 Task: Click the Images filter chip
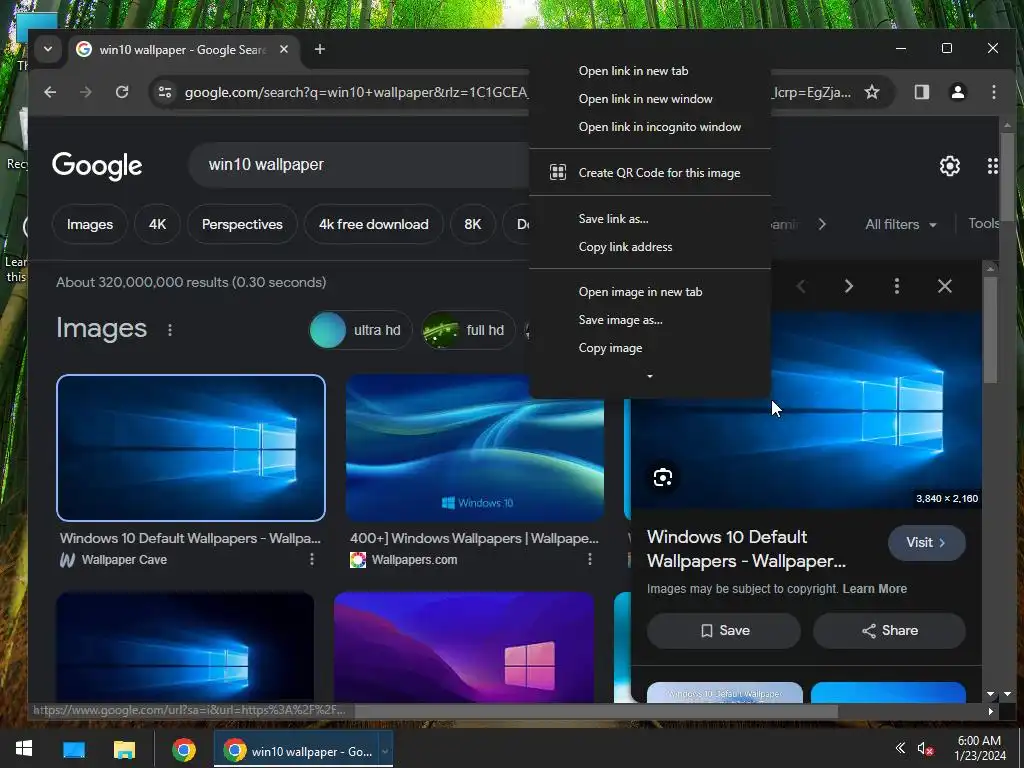(89, 224)
